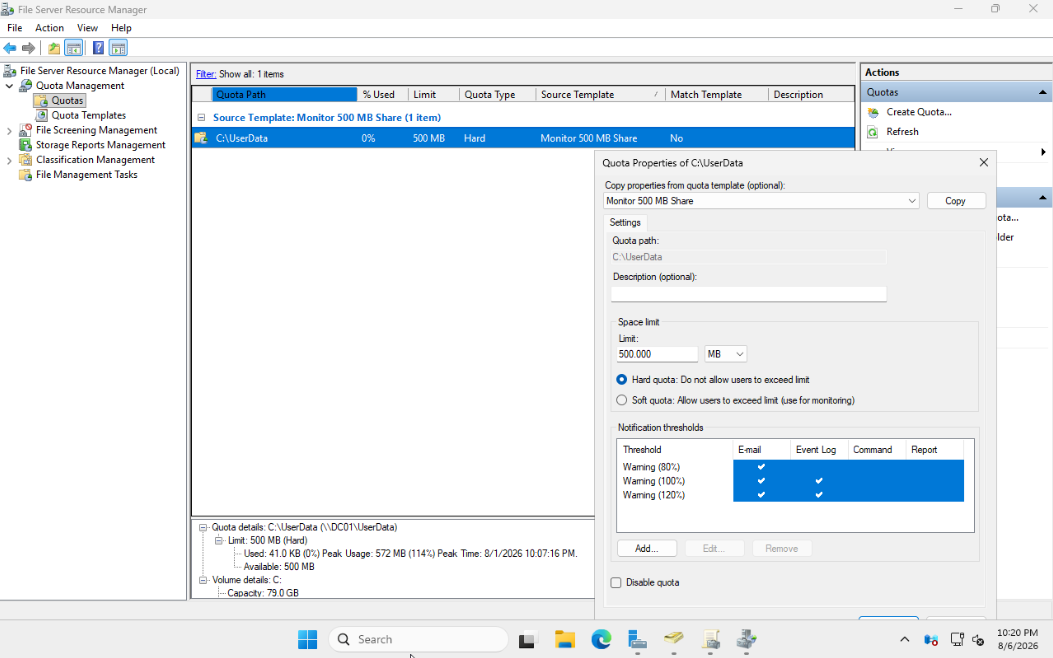Viewport: 1053px width, 658px height.
Task: Click the Quota Management node icon
Action: (x=26, y=85)
